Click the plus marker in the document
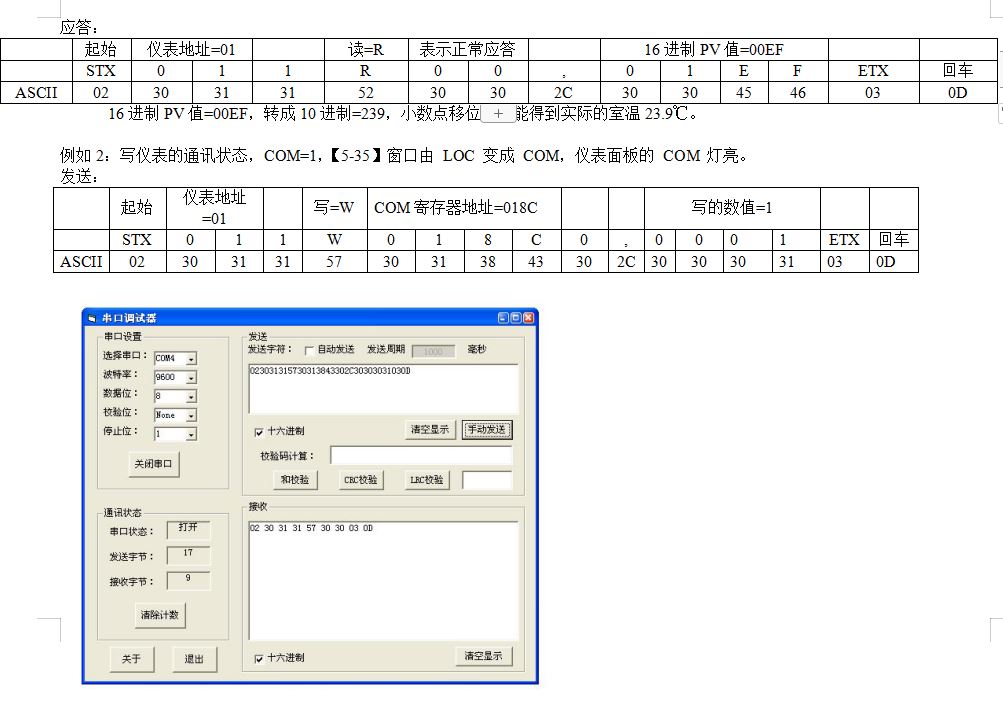The height and width of the screenshot is (702, 1003). [498, 114]
